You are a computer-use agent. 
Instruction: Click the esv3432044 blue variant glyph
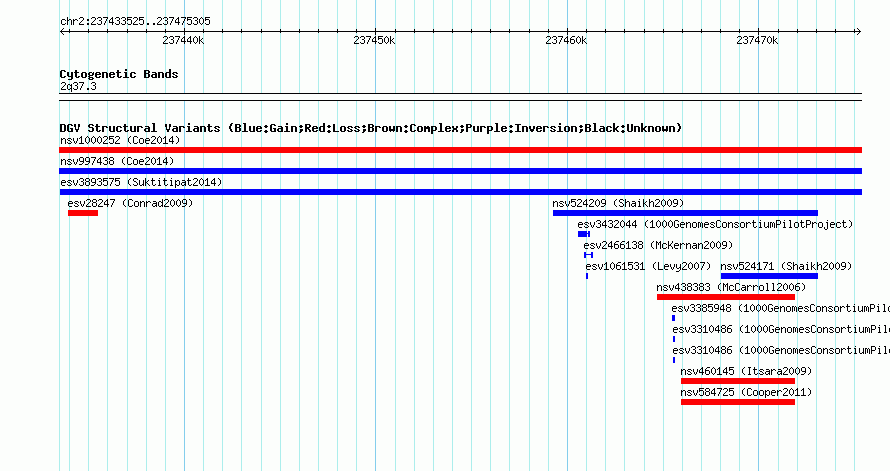point(584,234)
